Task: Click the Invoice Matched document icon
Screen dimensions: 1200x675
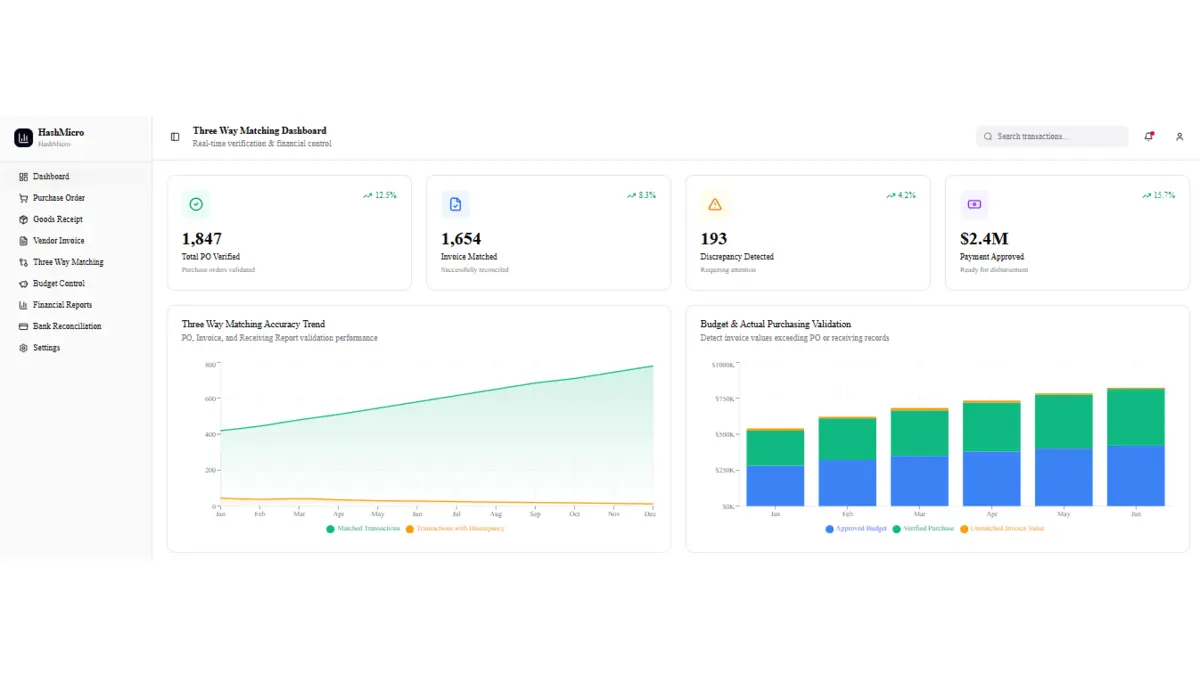Action: point(455,204)
